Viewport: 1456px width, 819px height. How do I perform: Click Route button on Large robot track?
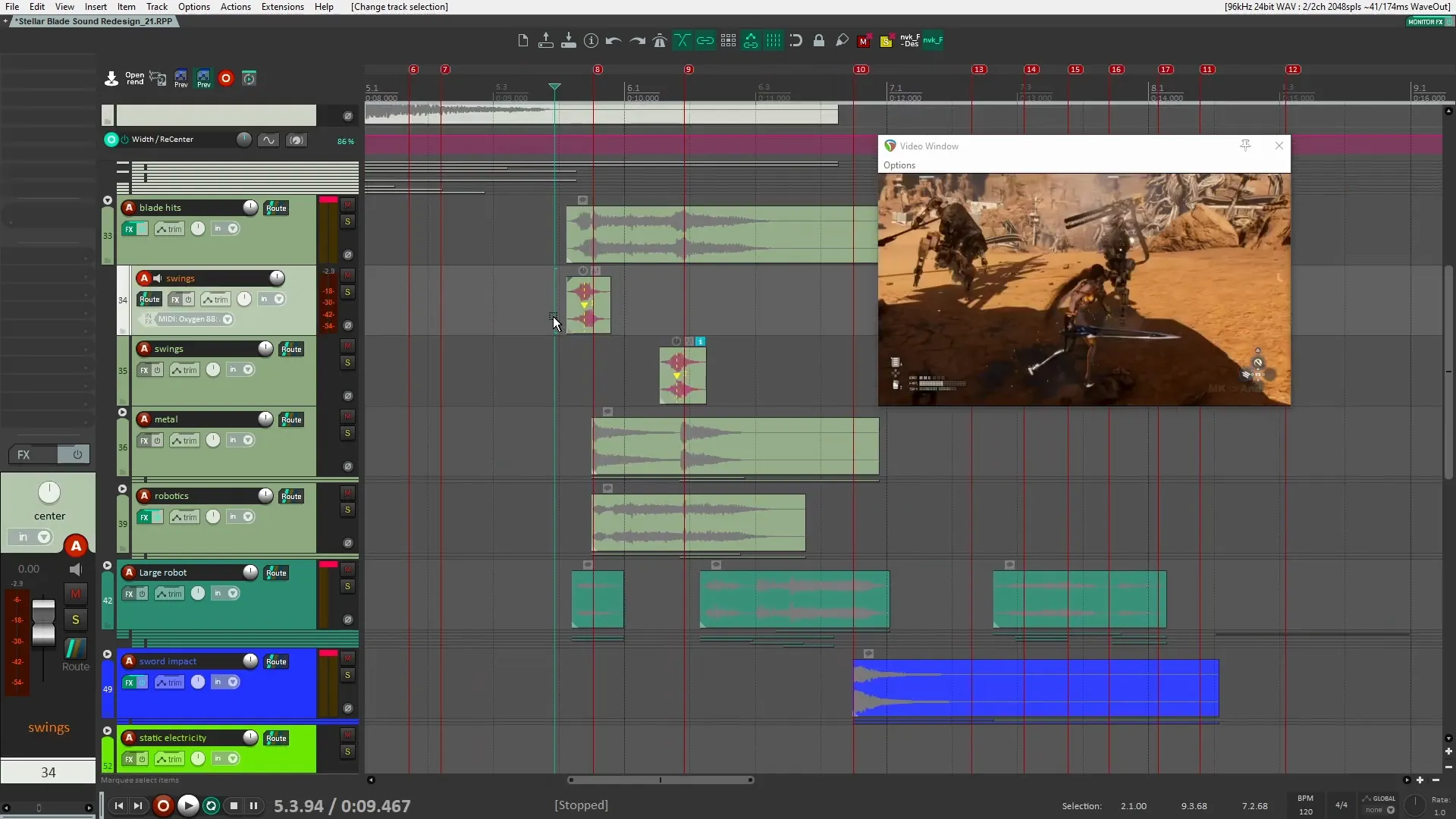click(x=276, y=573)
